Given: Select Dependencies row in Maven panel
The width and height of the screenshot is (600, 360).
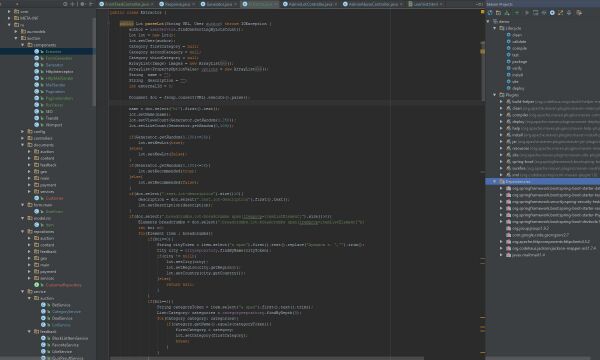Looking at the screenshot, I should tap(543, 181).
